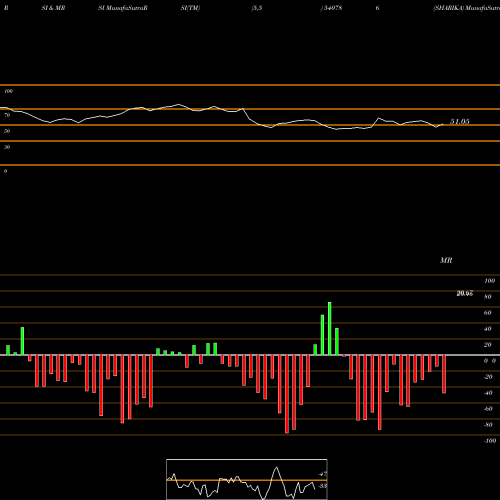
Task: Click the "-100" label on MR axis
Action: [x=490, y=441]
